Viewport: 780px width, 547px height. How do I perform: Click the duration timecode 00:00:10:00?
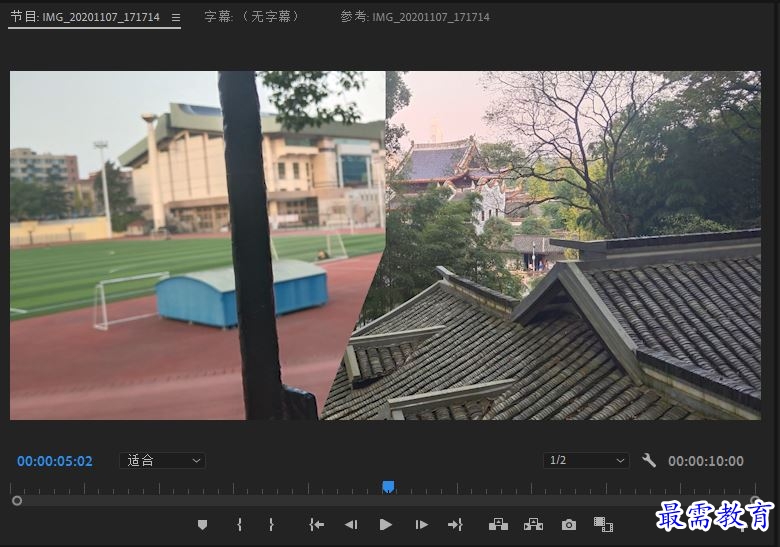pos(706,461)
